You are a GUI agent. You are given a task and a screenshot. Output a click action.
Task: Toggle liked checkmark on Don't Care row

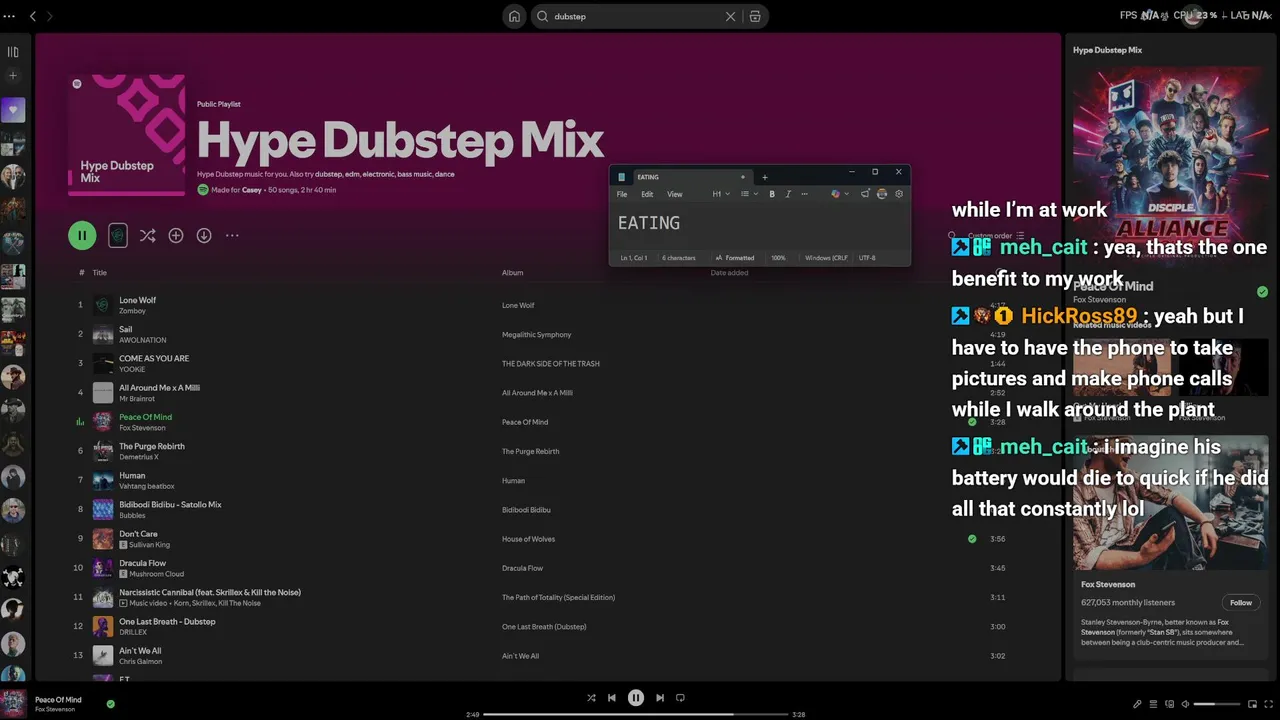(972, 539)
